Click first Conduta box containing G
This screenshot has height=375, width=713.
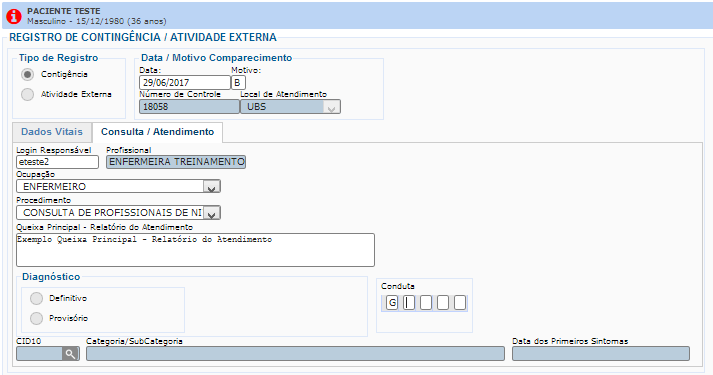coord(392,303)
